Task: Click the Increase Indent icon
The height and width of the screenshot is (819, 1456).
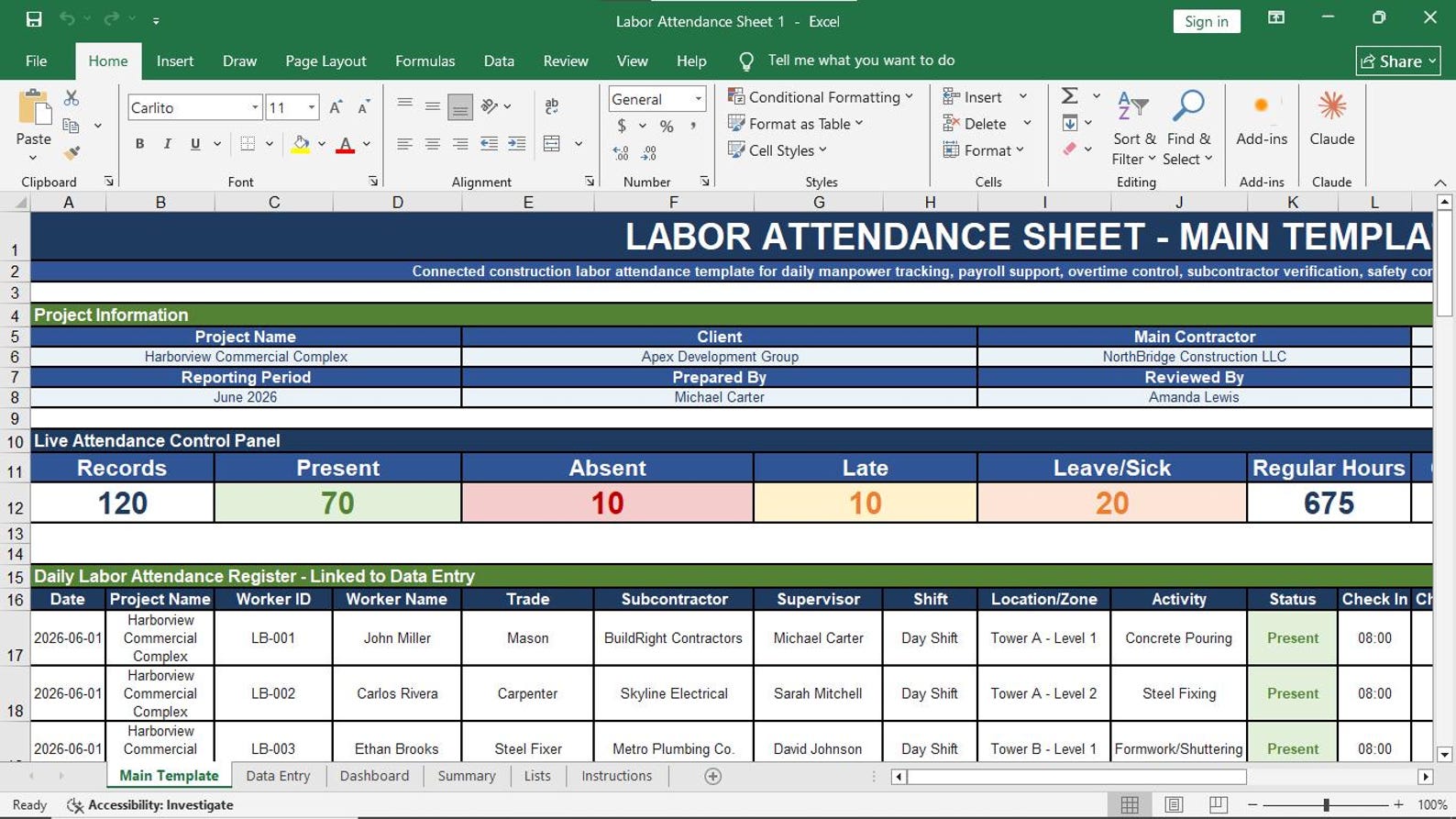Action: pyautogui.click(x=517, y=144)
